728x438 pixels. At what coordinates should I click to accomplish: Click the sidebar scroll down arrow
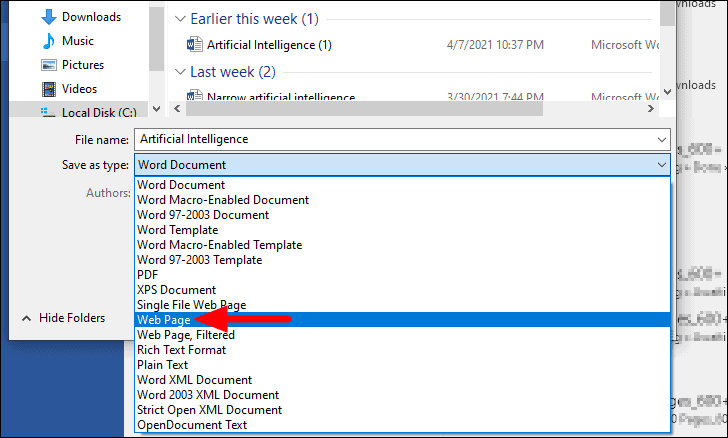pyautogui.click(x=156, y=109)
